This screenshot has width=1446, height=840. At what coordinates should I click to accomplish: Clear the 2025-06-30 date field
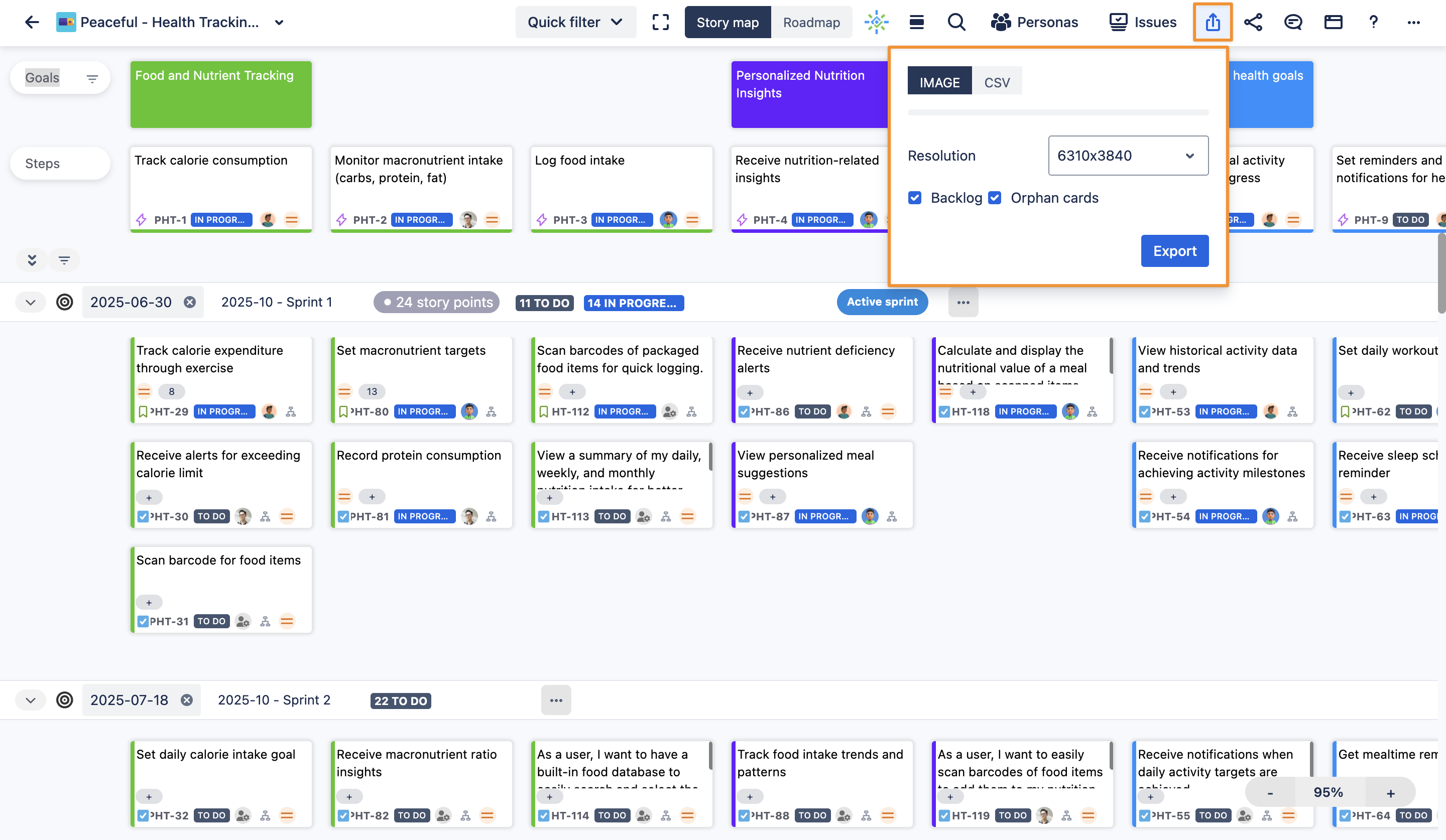tap(189, 302)
